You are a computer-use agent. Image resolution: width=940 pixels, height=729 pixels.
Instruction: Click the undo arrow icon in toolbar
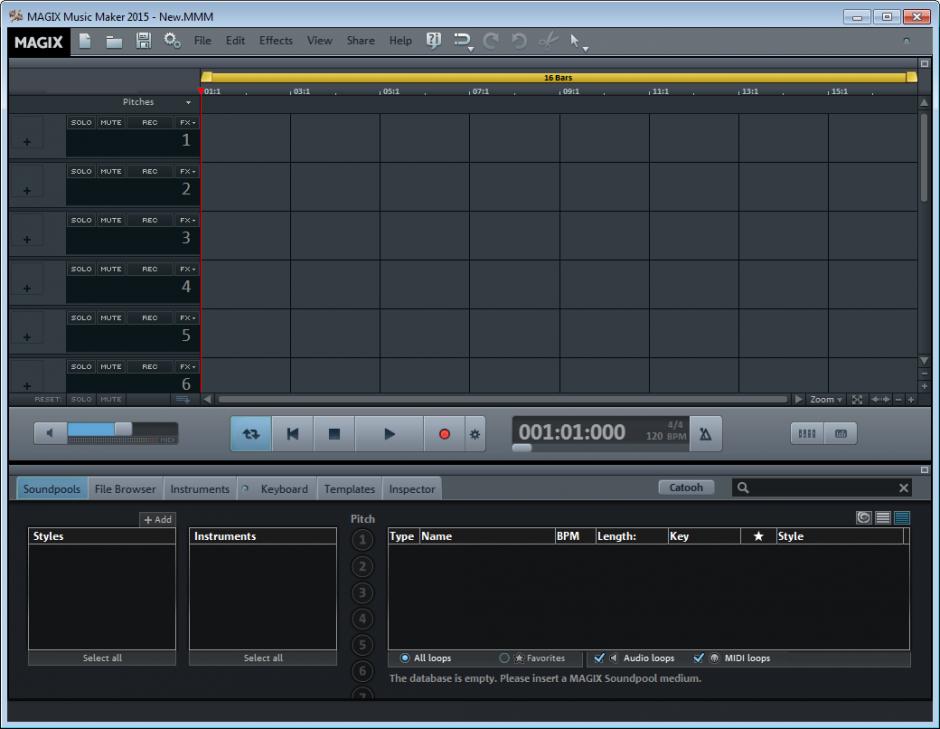tap(519, 41)
